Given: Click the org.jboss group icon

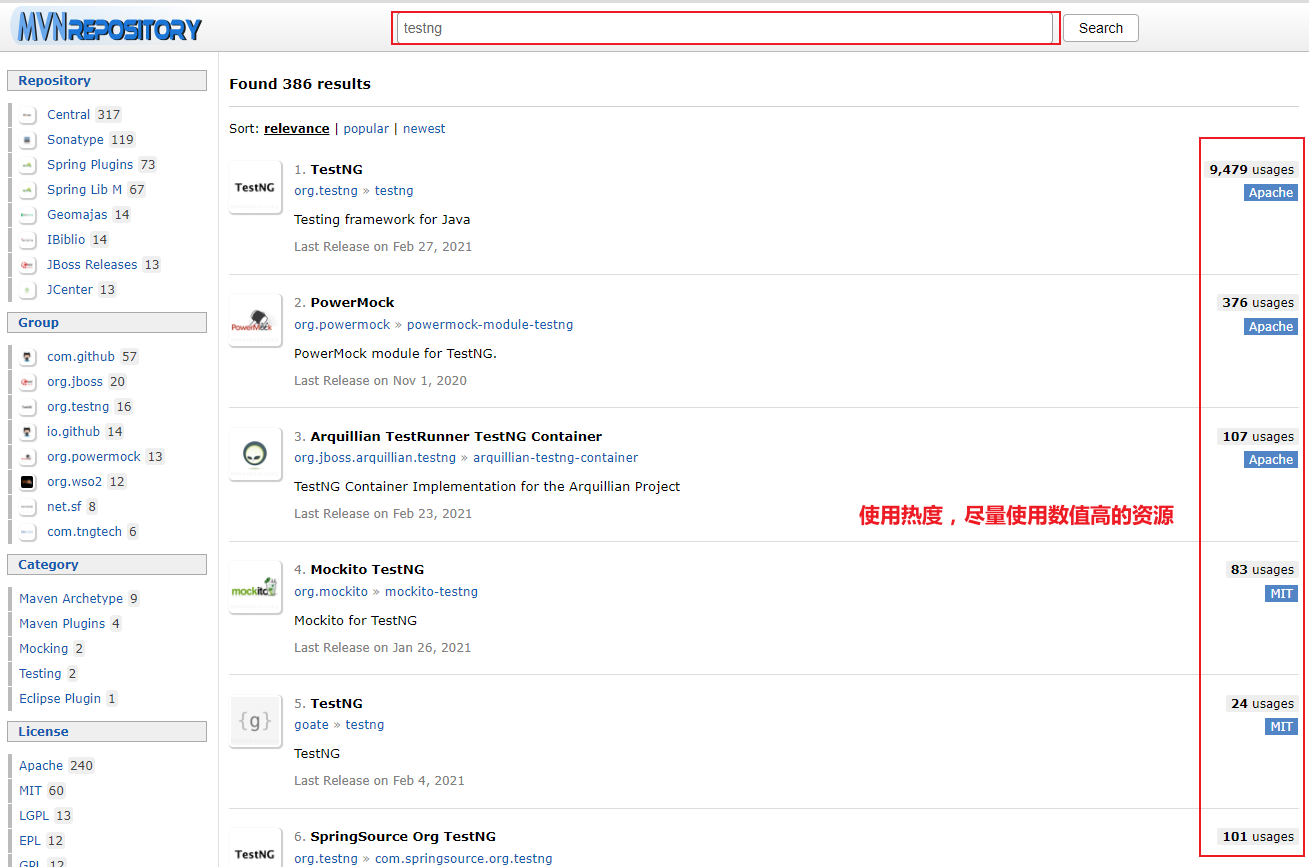Looking at the screenshot, I should click(x=28, y=382).
